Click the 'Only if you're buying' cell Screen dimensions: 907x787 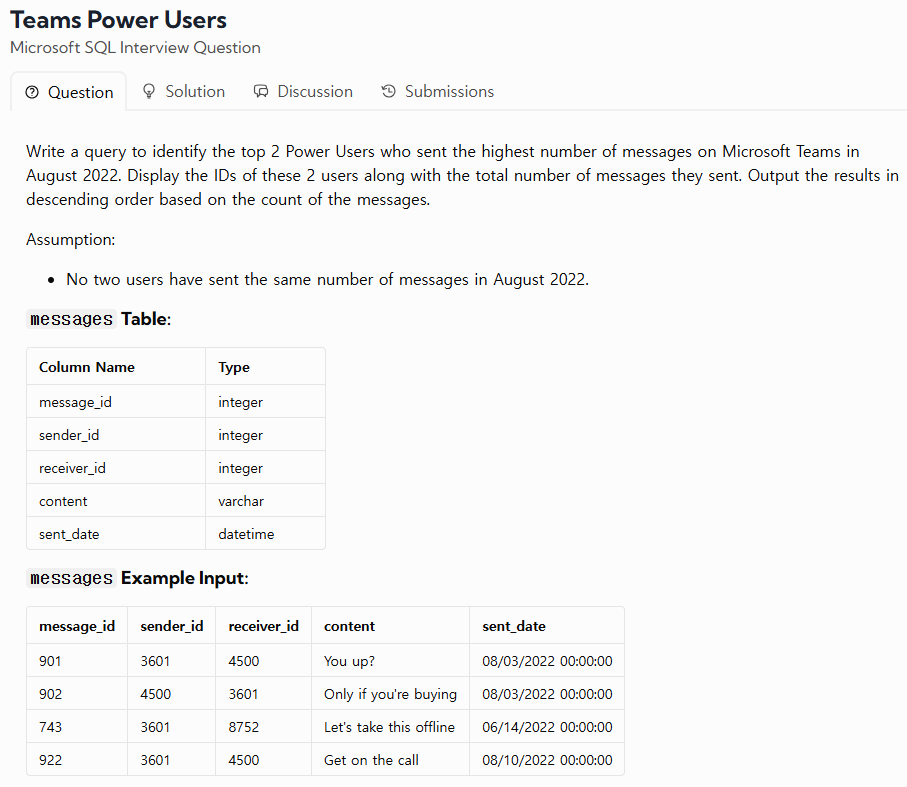coord(390,694)
